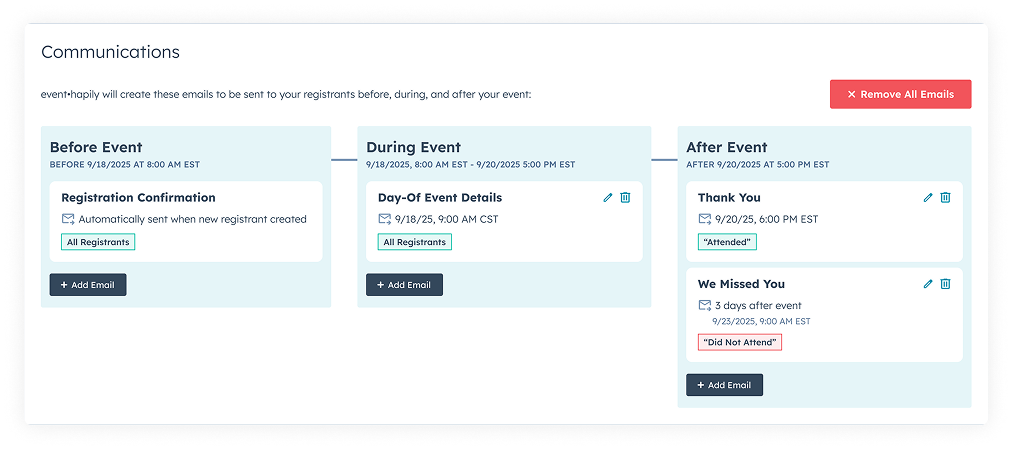
Task: Add Email in During Event column
Action: click(x=404, y=285)
